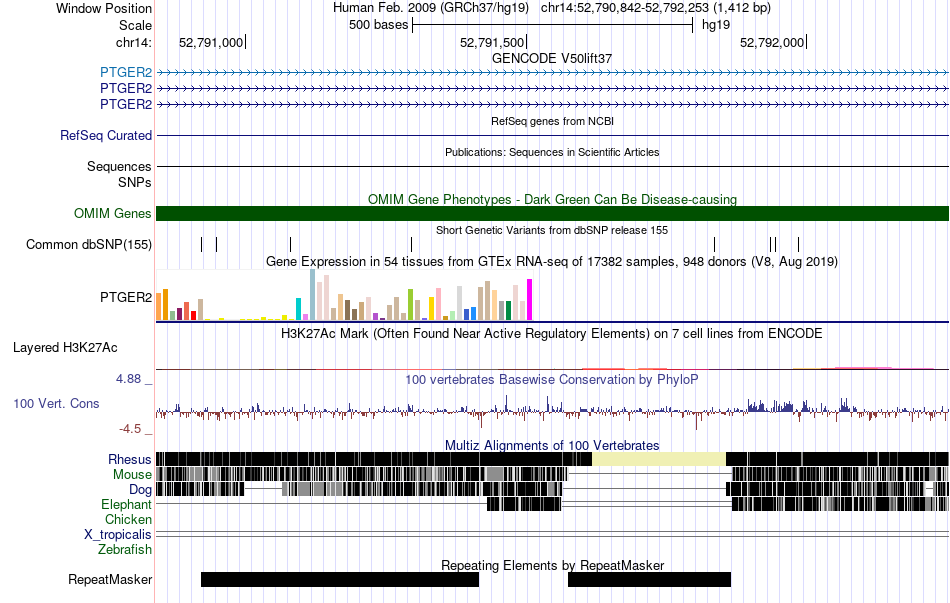Click the 52,791,000 ruler coordinate

pos(211,42)
